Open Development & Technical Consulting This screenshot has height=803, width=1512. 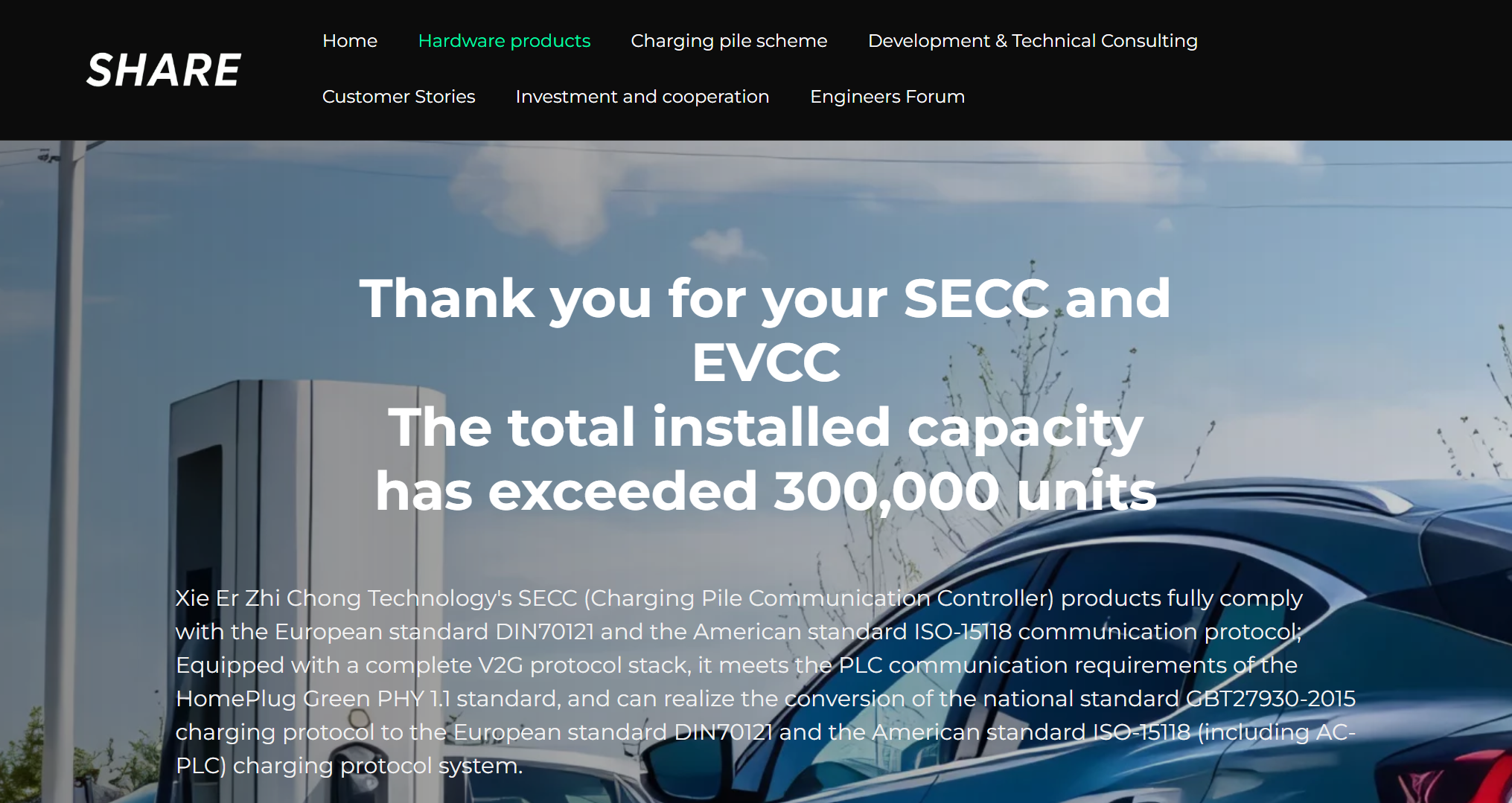(1033, 41)
